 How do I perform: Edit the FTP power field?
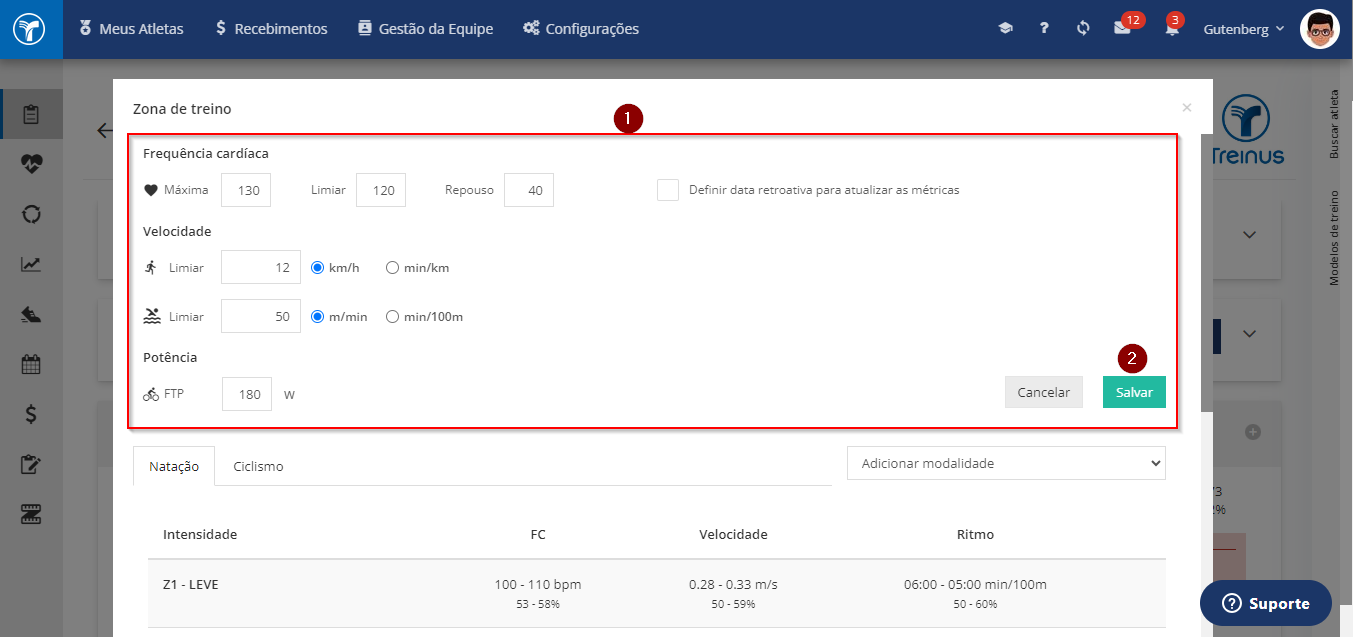pyautogui.click(x=247, y=394)
